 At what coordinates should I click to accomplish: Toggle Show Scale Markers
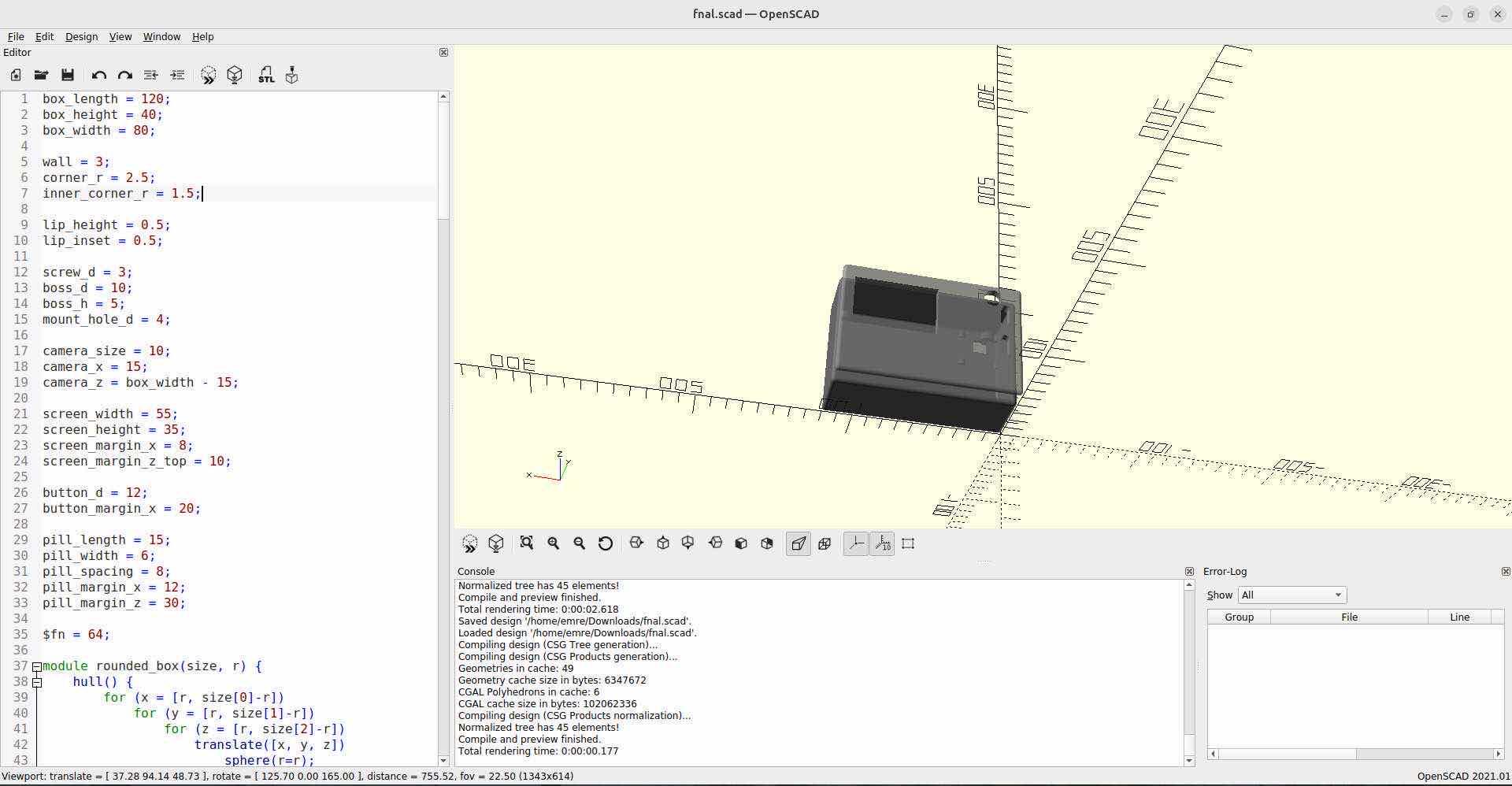(x=882, y=543)
